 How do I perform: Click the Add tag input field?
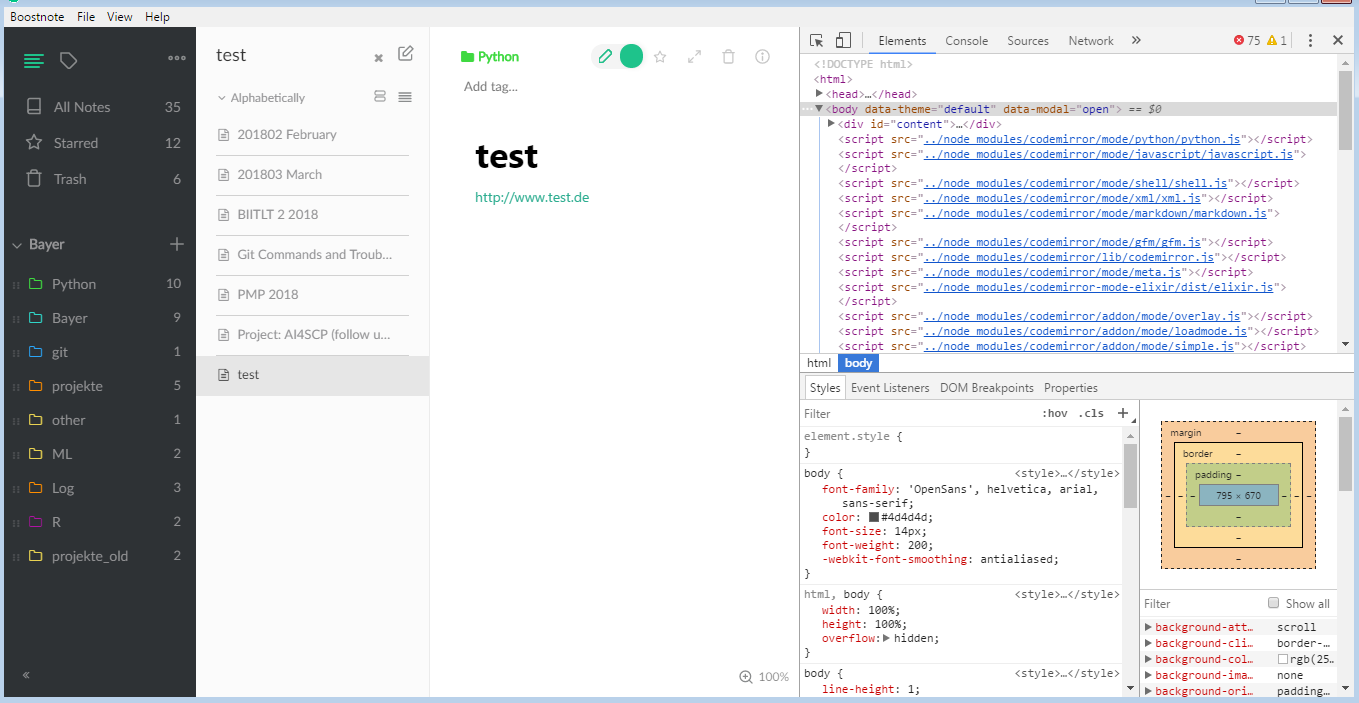[x=491, y=87]
